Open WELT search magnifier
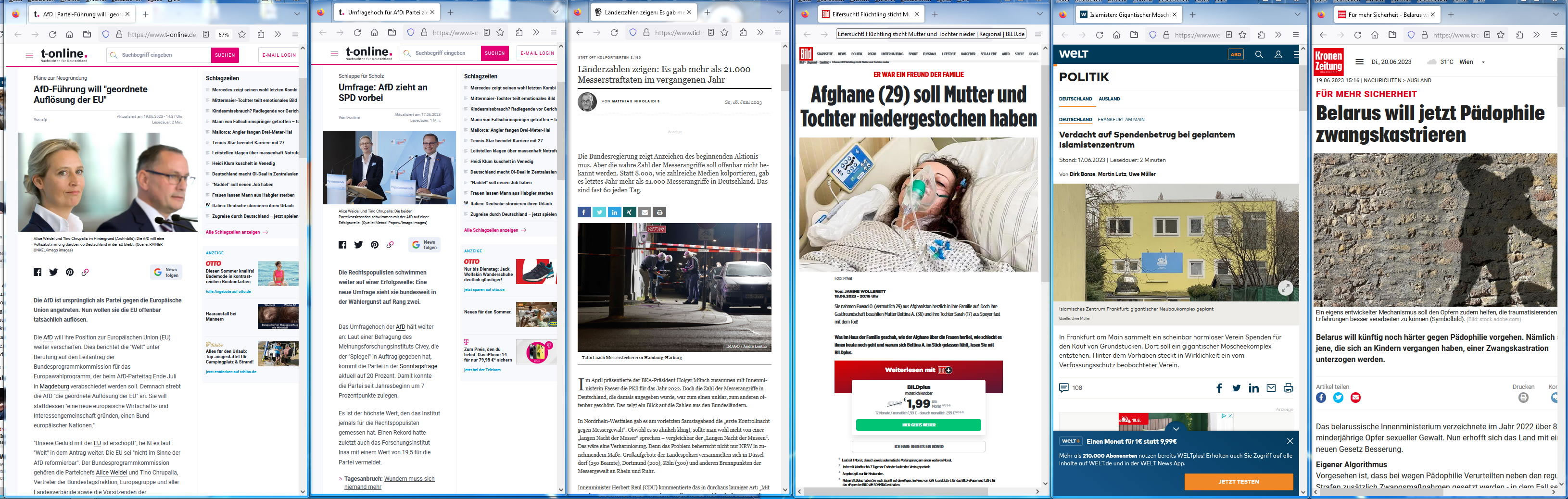 pyautogui.click(x=1259, y=54)
